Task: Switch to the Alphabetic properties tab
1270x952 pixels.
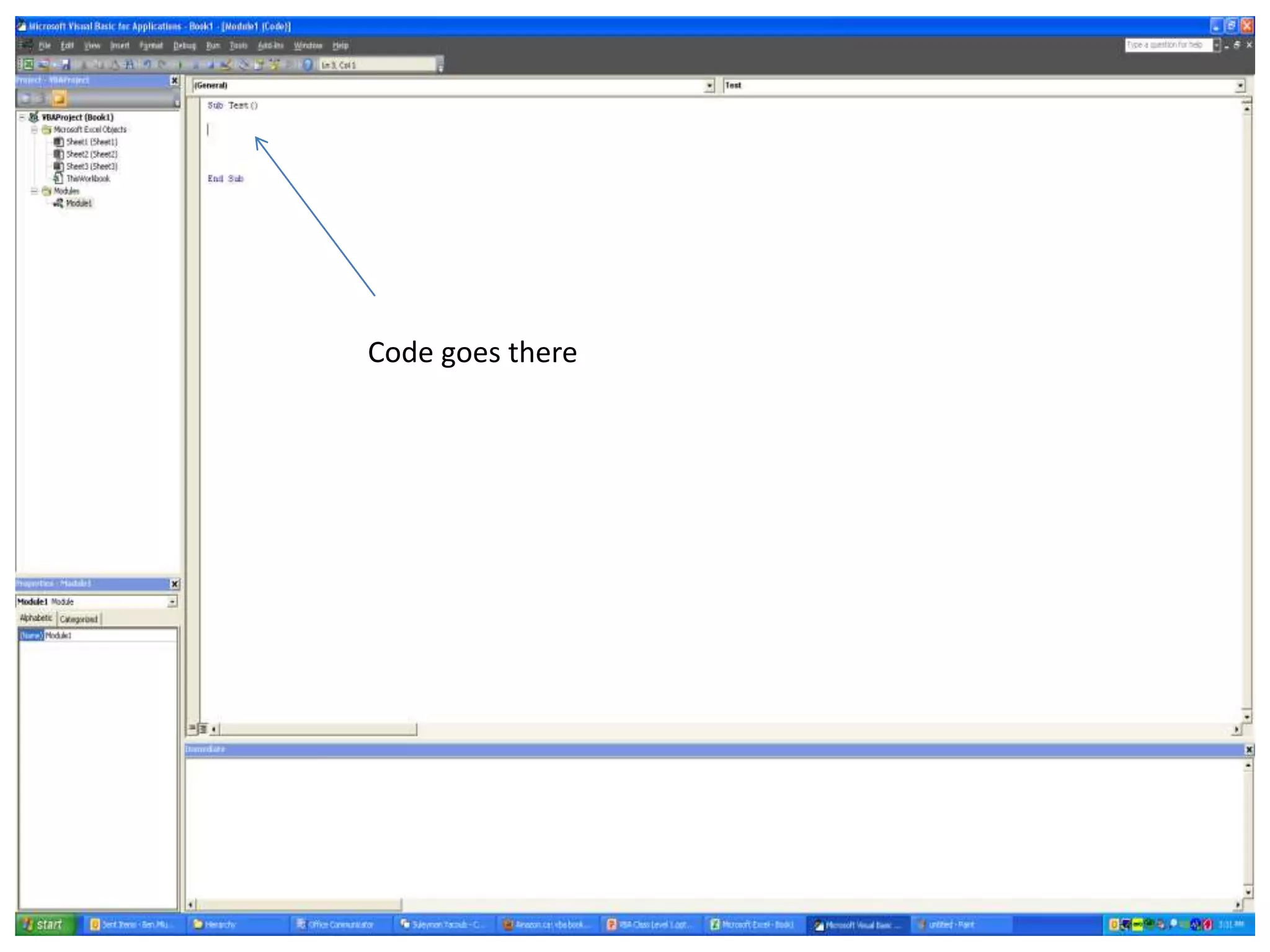Action: pyautogui.click(x=36, y=618)
